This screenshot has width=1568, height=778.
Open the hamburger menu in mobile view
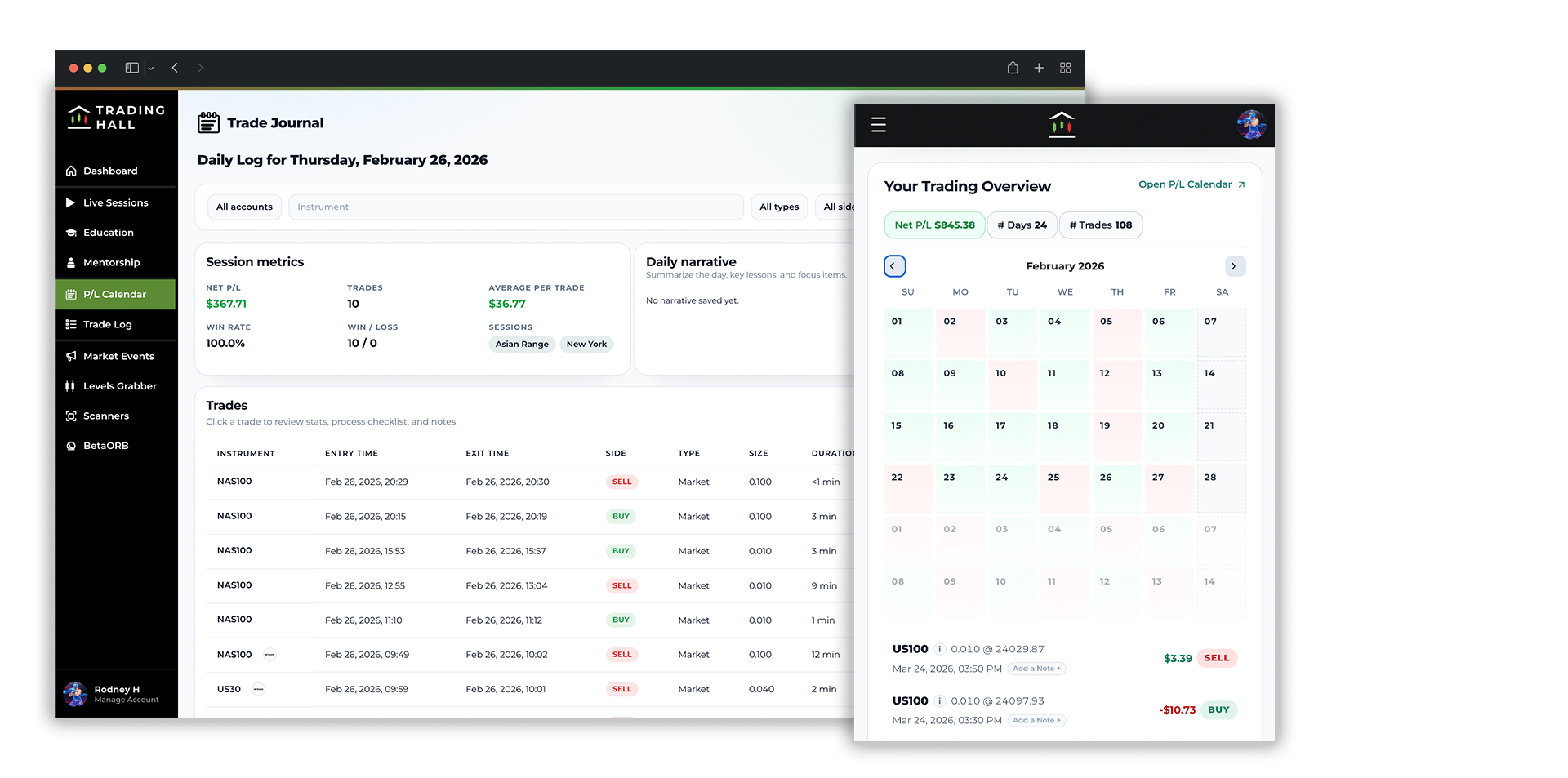point(879,125)
